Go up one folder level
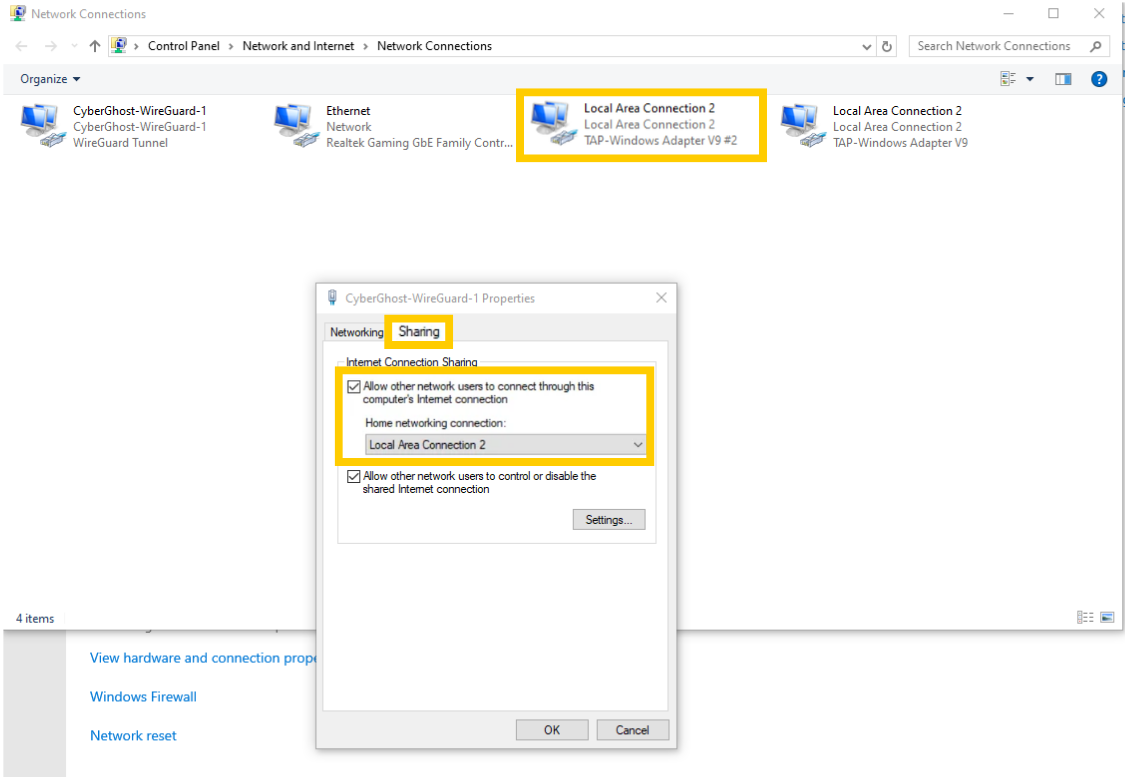Image resolution: width=1125 pixels, height=777 pixels. tap(95, 46)
